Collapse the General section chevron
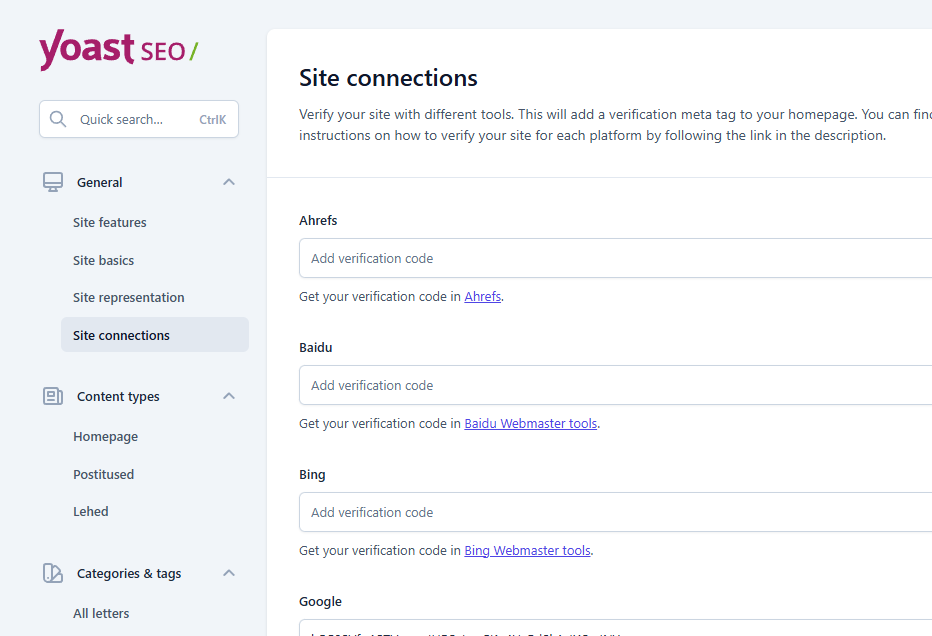The width and height of the screenshot is (932, 636). 229,182
